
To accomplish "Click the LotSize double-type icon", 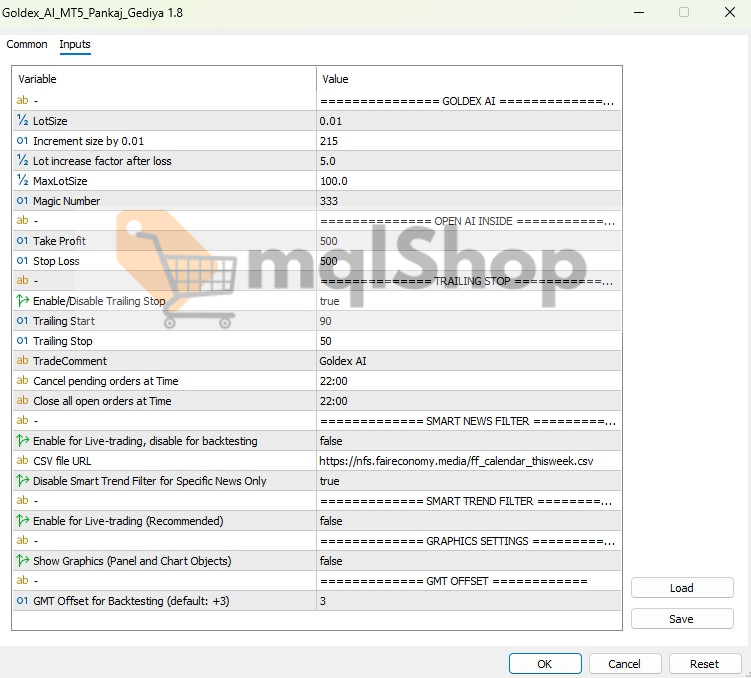I will tap(22, 121).
